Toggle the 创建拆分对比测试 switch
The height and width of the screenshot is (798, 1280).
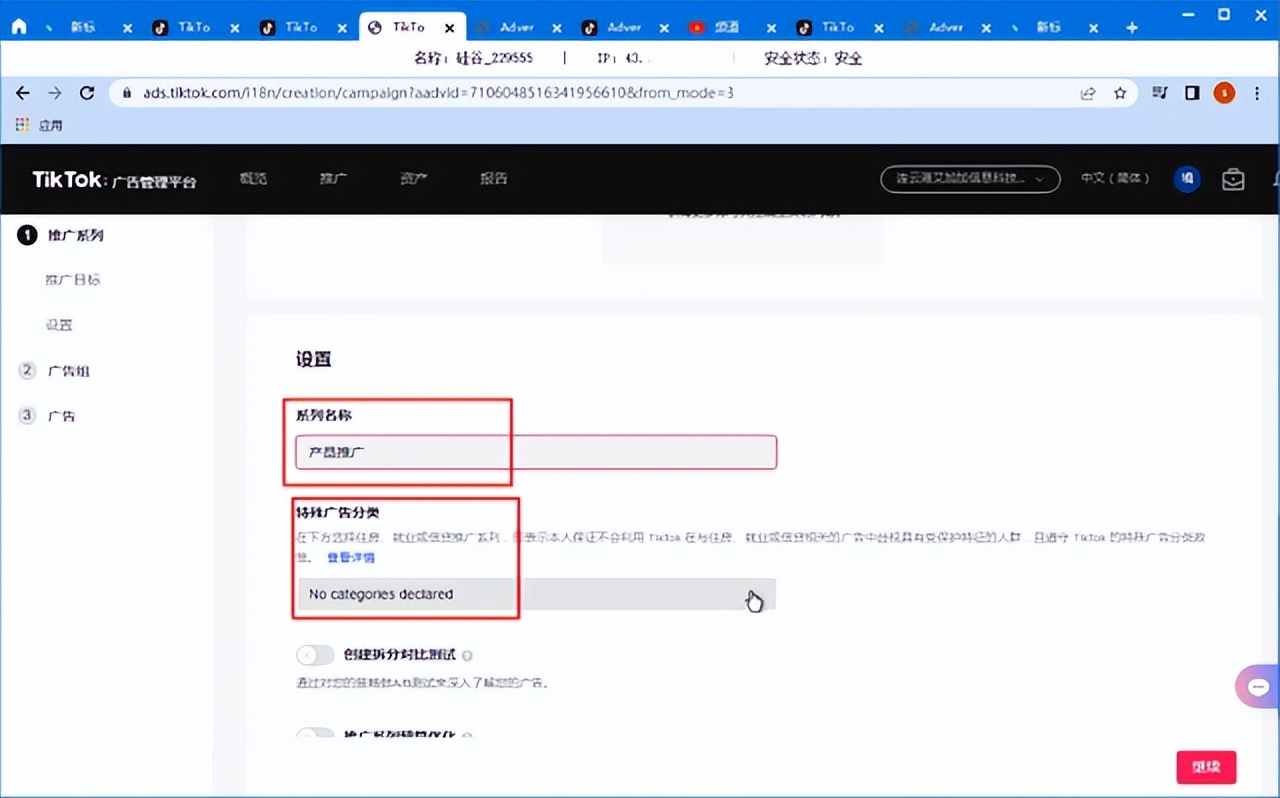(x=315, y=655)
